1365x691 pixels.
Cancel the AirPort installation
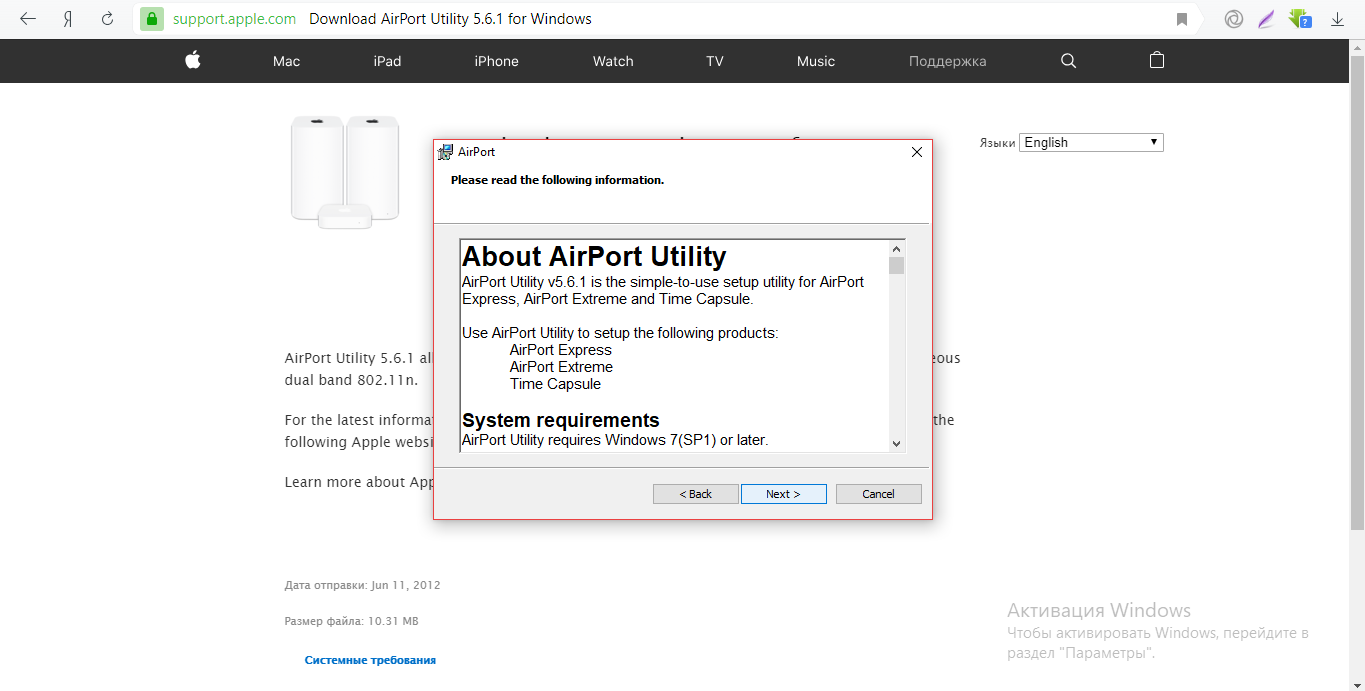[x=878, y=494]
